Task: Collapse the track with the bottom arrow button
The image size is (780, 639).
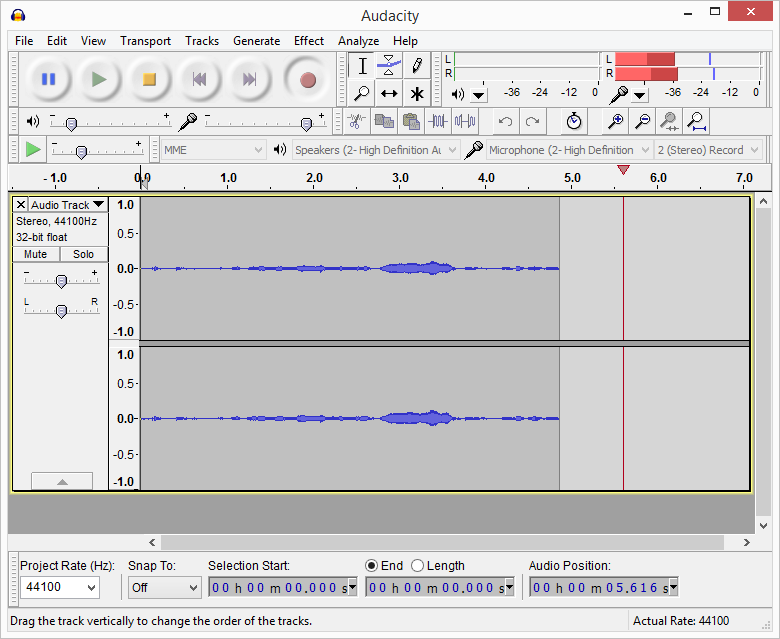Action: (61, 482)
